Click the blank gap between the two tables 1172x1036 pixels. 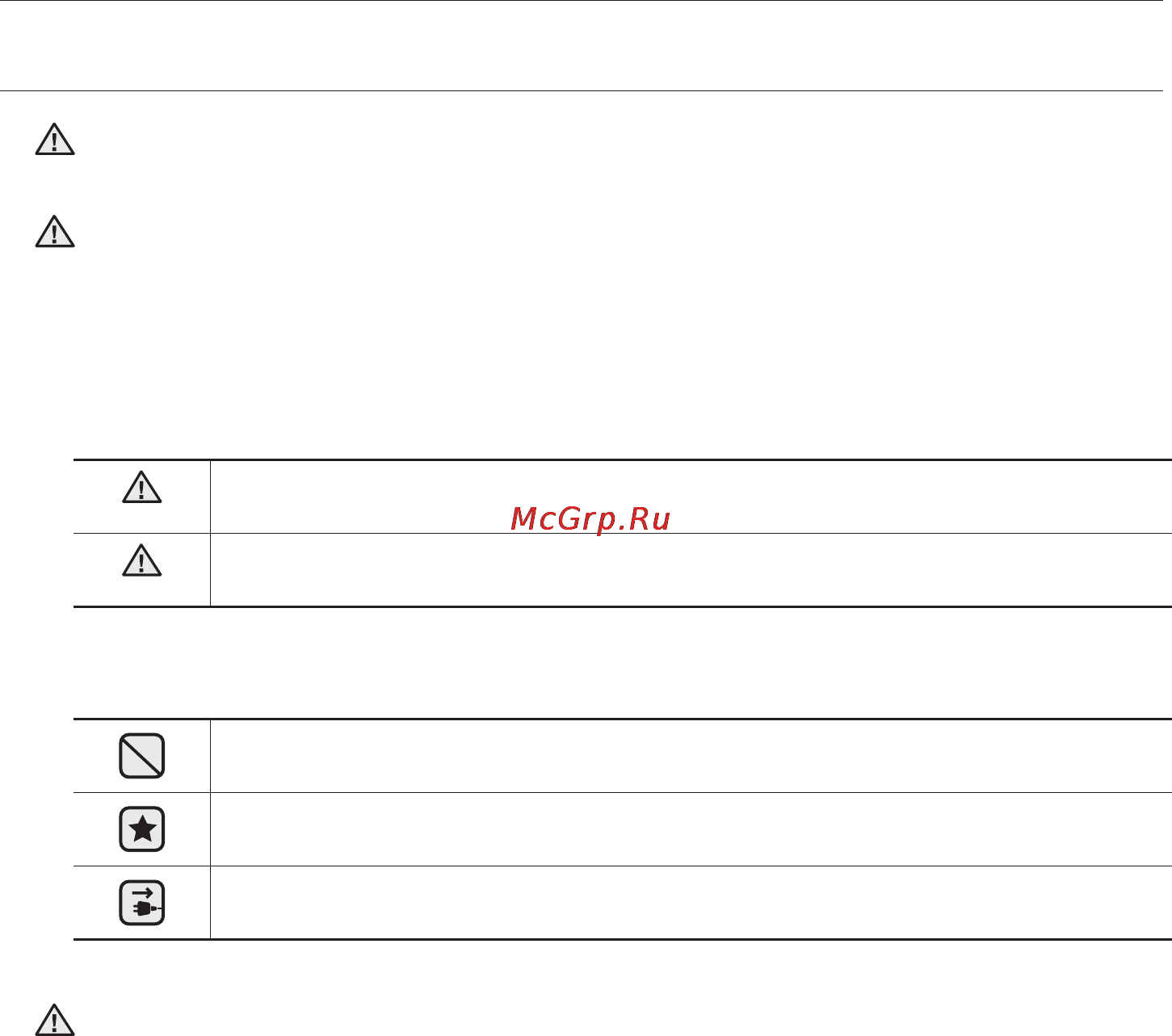click(622, 662)
